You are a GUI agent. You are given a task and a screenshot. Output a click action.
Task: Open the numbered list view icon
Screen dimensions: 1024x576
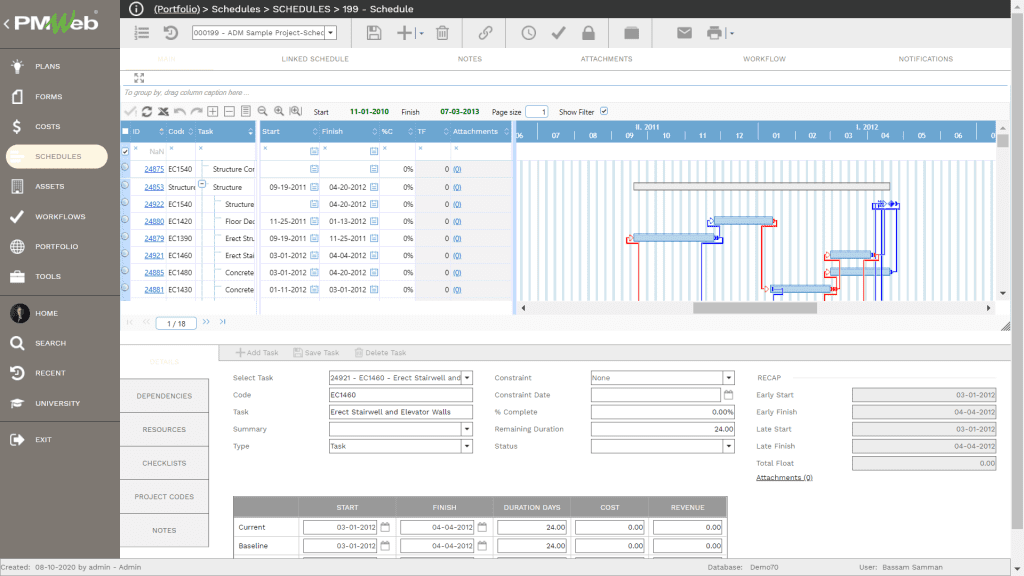tap(142, 33)
